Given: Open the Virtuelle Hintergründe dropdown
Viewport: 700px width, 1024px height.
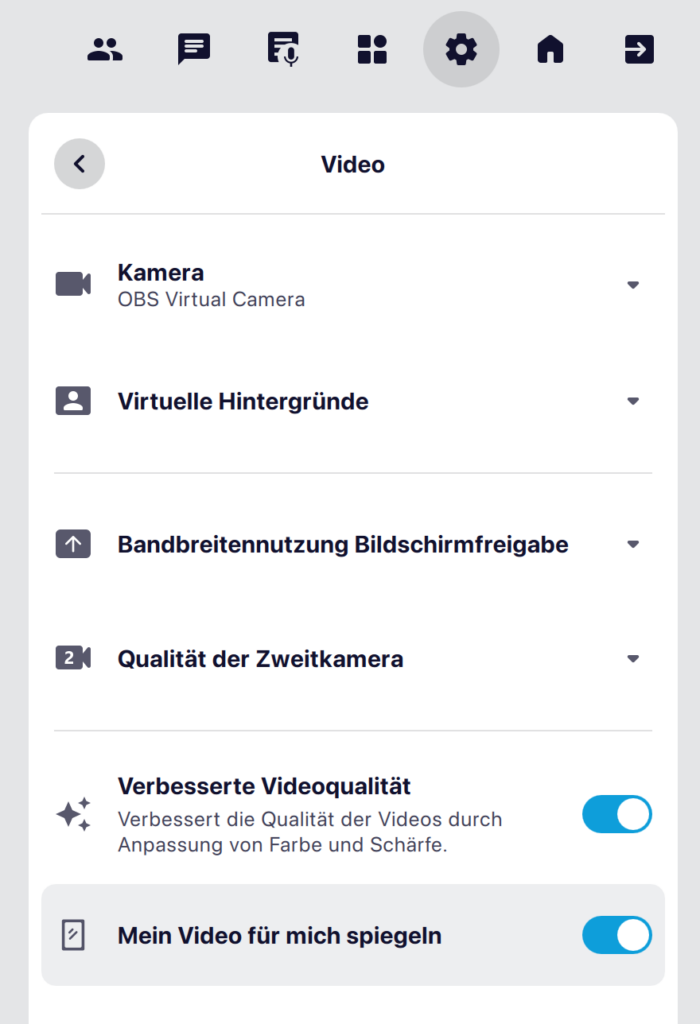Looking at the screenshot, I should point(634,401).
